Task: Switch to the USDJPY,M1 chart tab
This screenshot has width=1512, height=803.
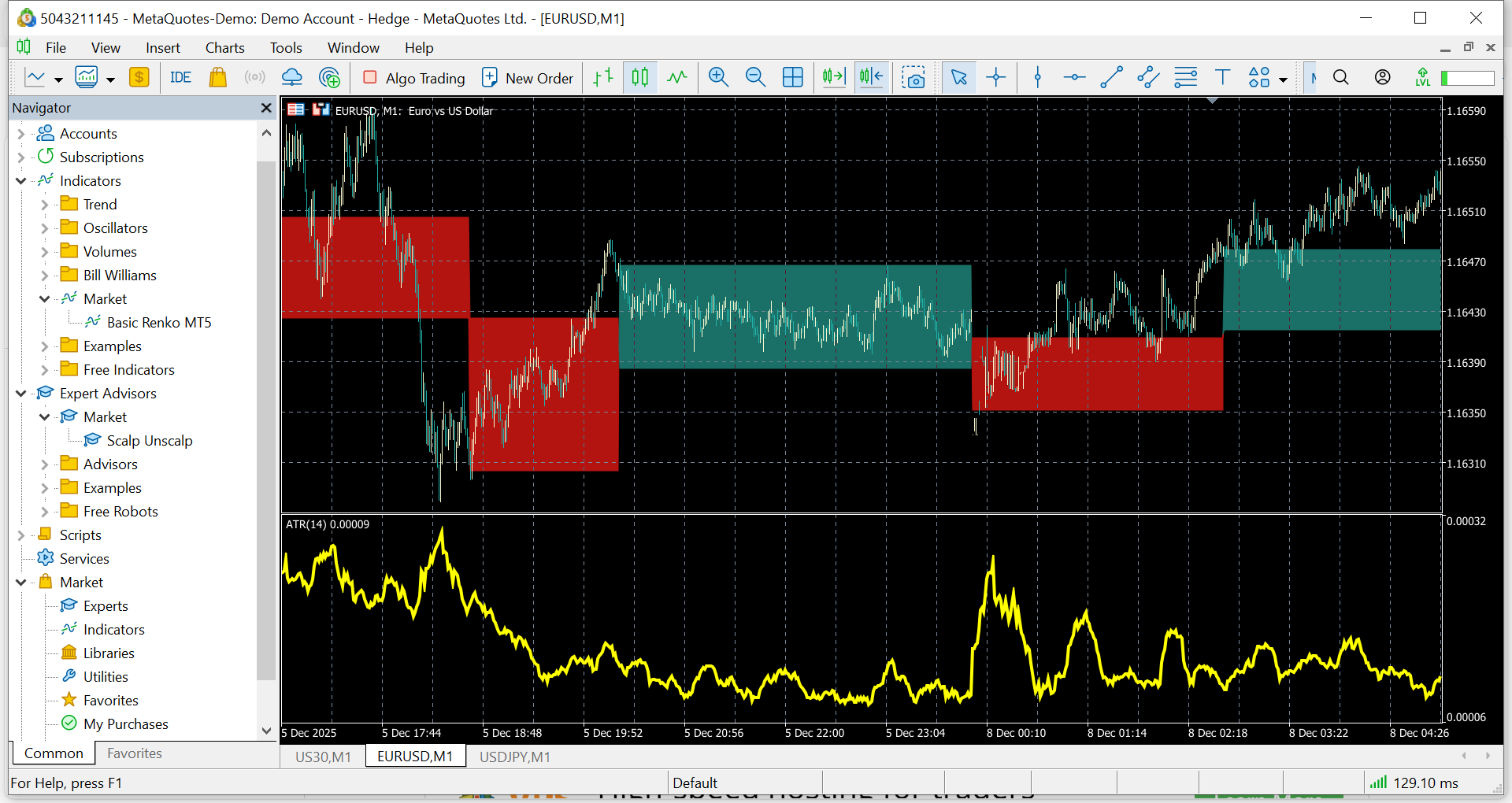Action: (514, 757)
